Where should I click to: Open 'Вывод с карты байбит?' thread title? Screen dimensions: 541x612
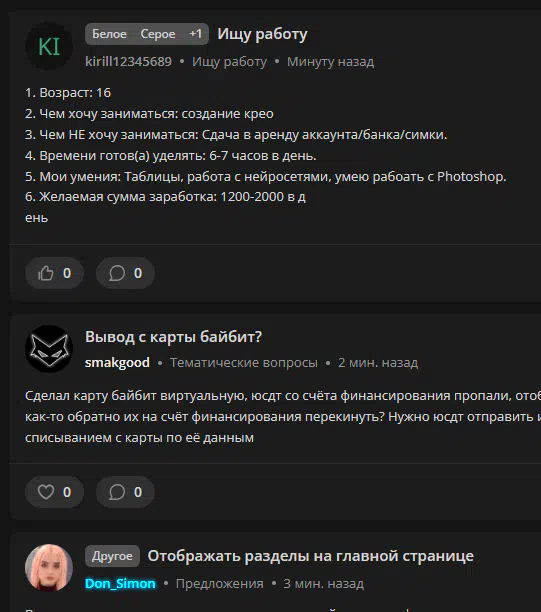pos(173,336)
